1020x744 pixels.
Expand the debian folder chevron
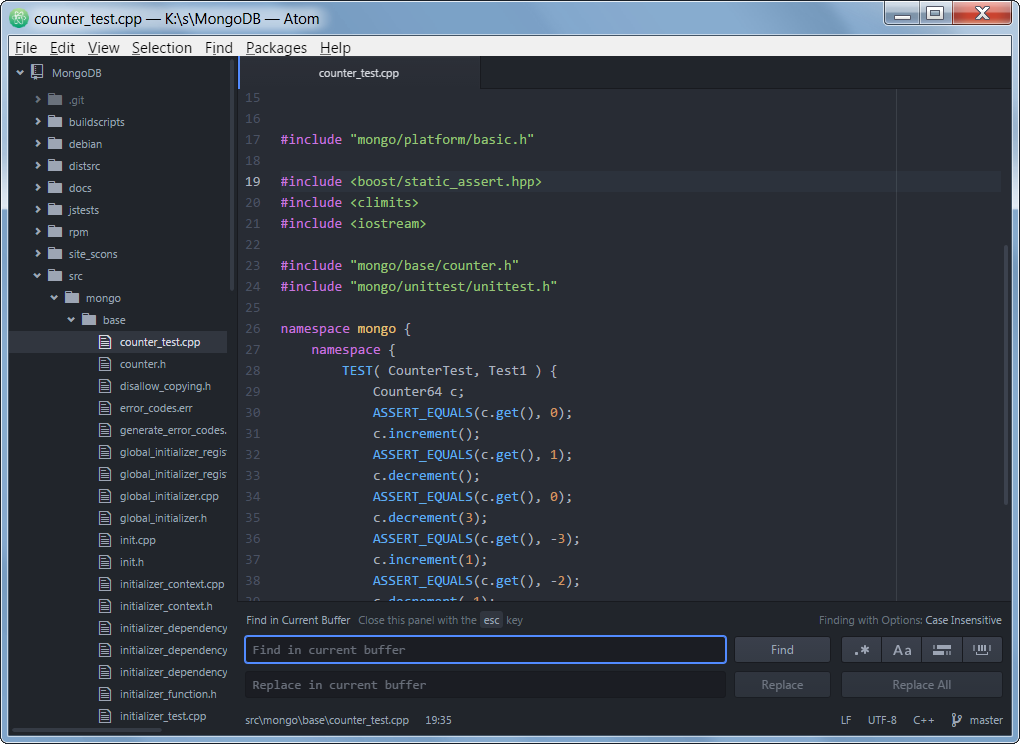(x=38, y=144)
